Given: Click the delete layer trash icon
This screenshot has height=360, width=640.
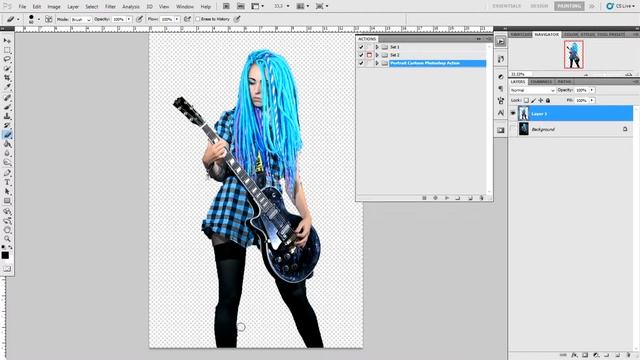Looking at the screenshot, I should (x=628, y=355).
